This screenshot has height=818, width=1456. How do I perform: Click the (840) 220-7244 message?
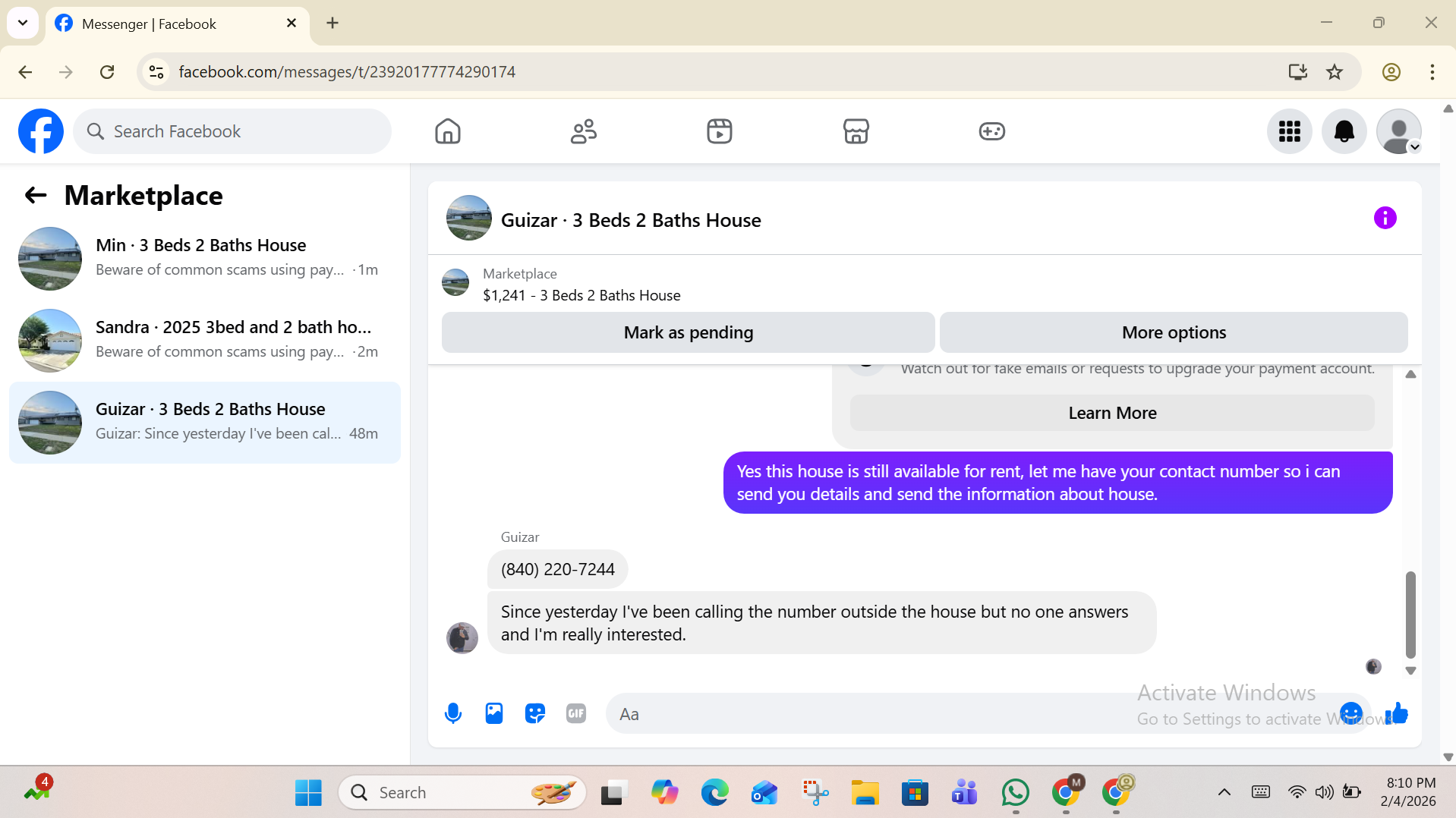pyautogui.click(x=557, y=569)
